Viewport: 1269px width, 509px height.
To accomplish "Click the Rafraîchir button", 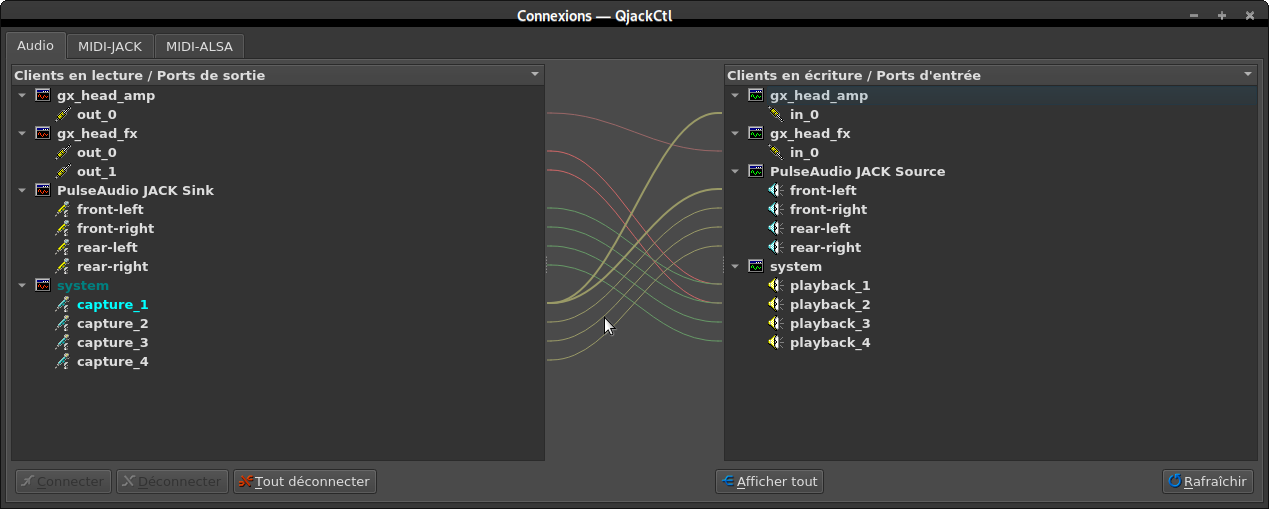I will tap(1208, 482).
